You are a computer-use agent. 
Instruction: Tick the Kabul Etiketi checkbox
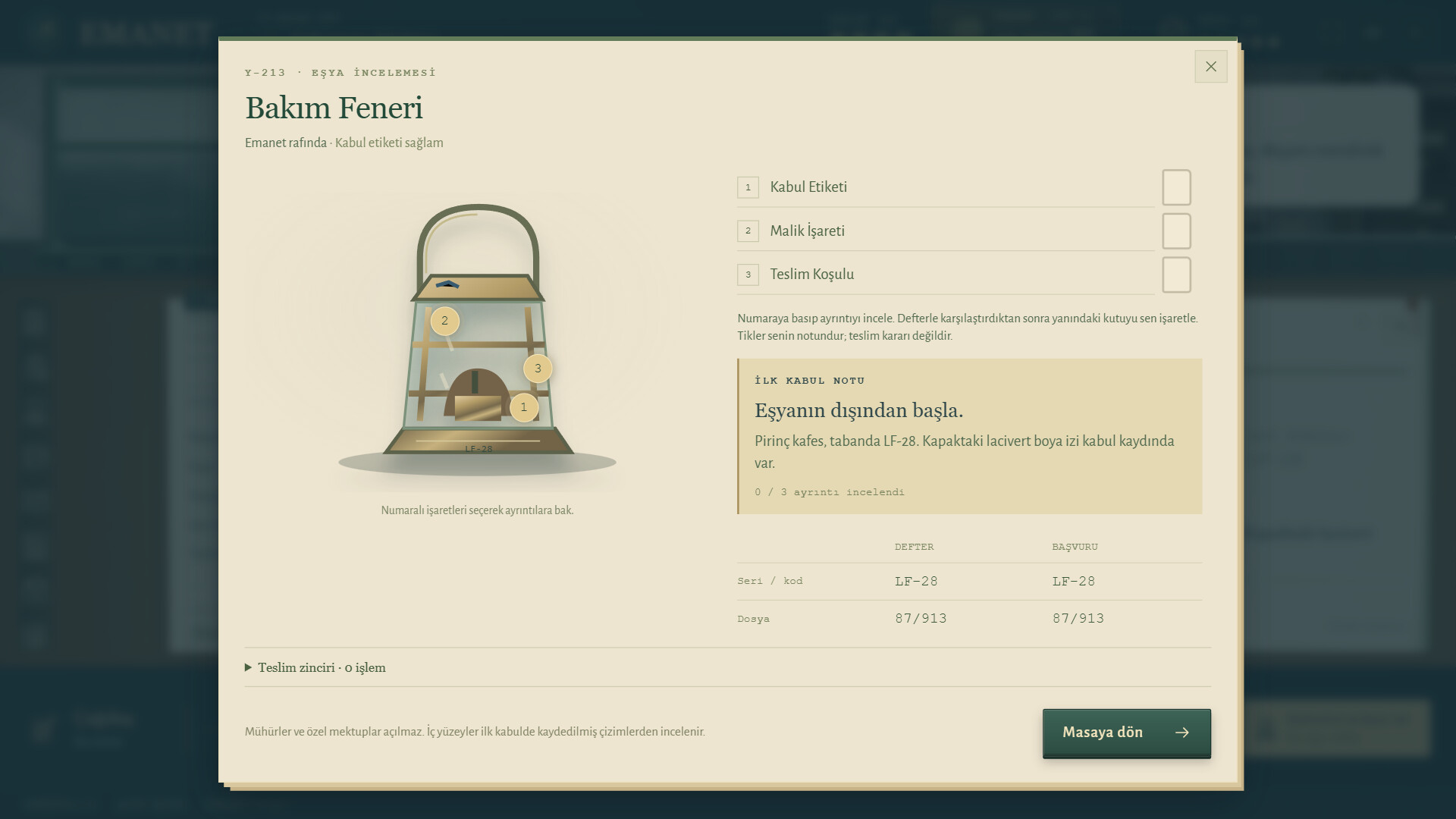[1176, 187]
